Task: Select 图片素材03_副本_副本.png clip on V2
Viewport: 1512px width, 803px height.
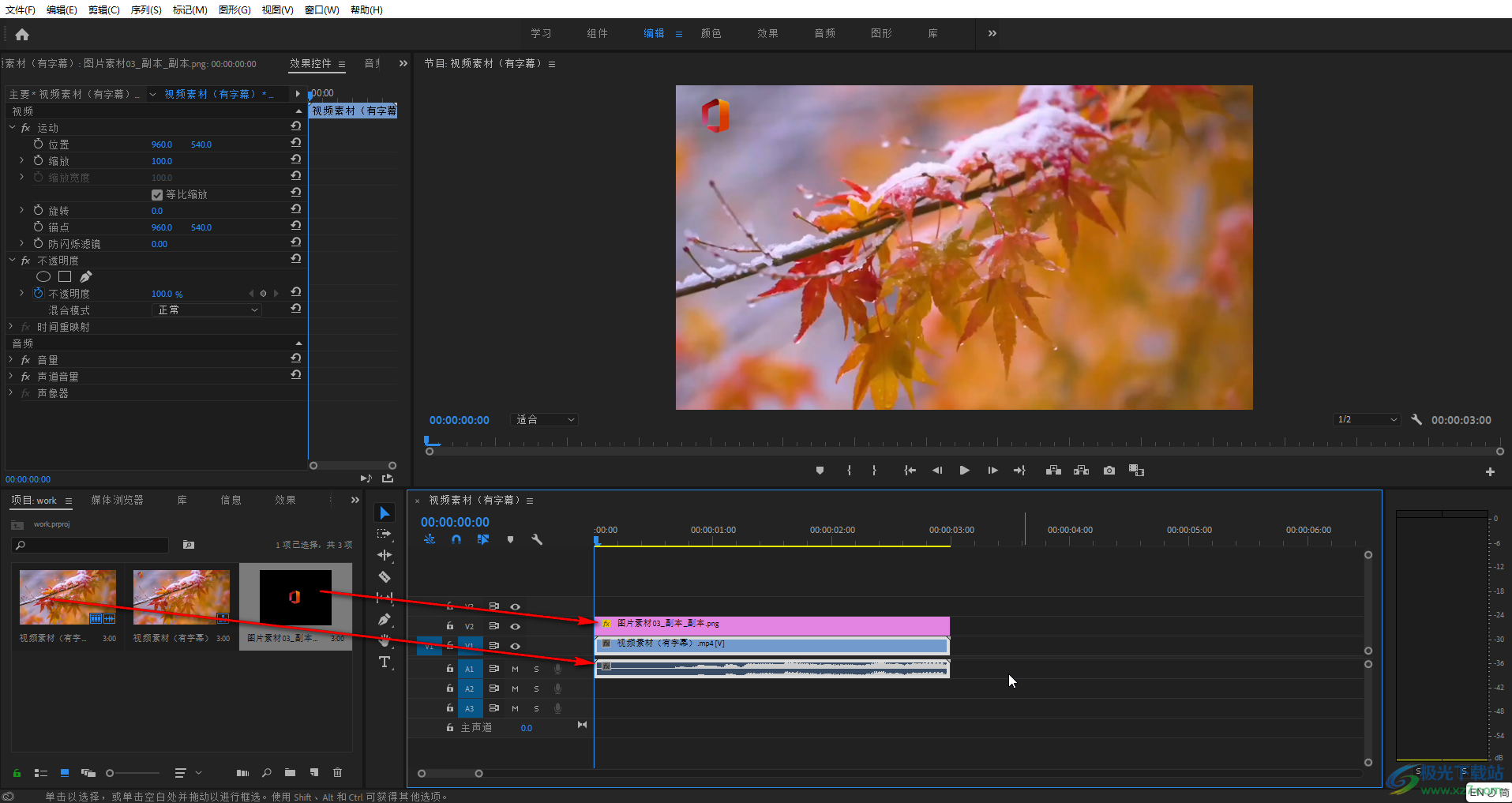Action: 771,625
